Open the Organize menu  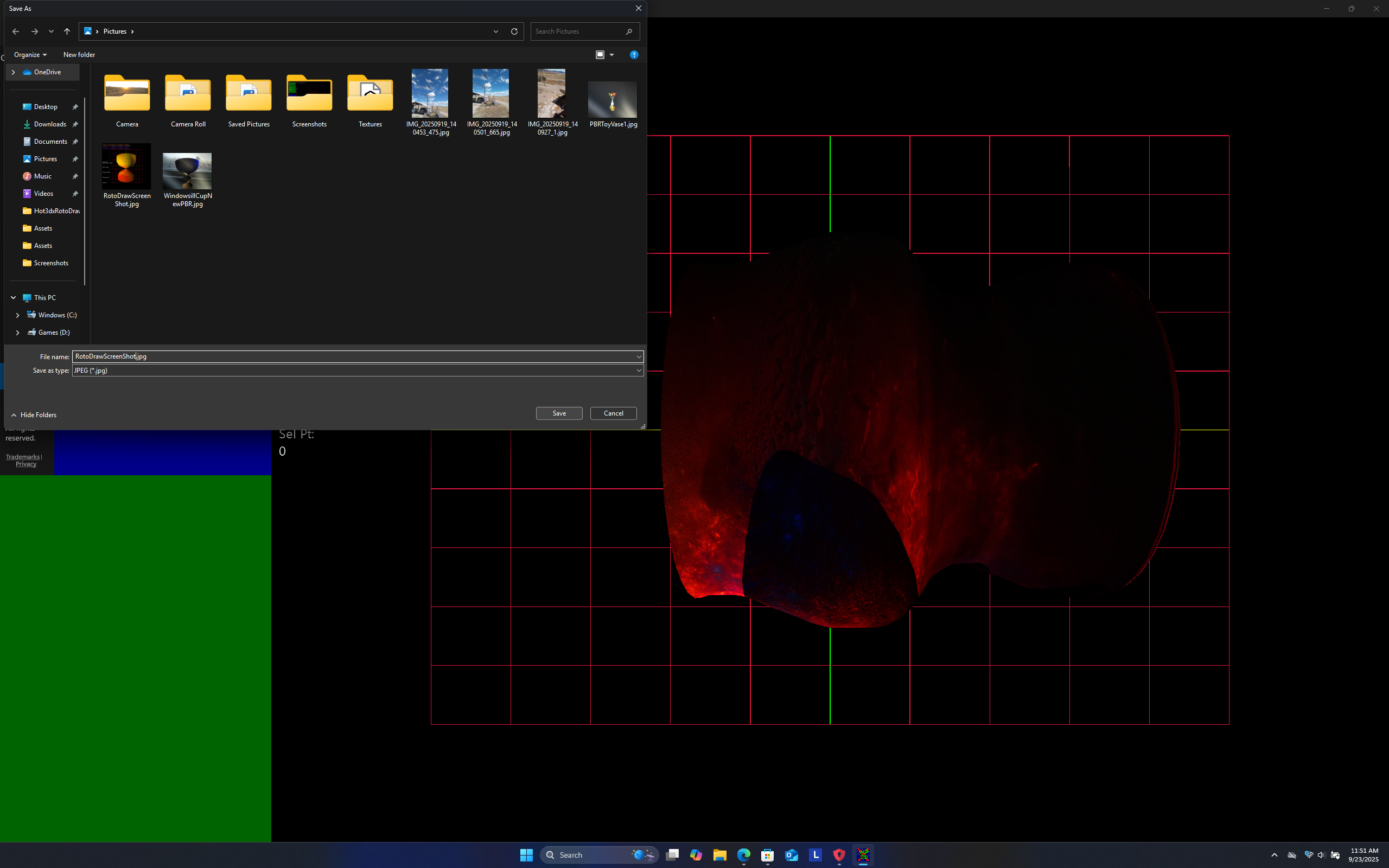pos(30,55)
